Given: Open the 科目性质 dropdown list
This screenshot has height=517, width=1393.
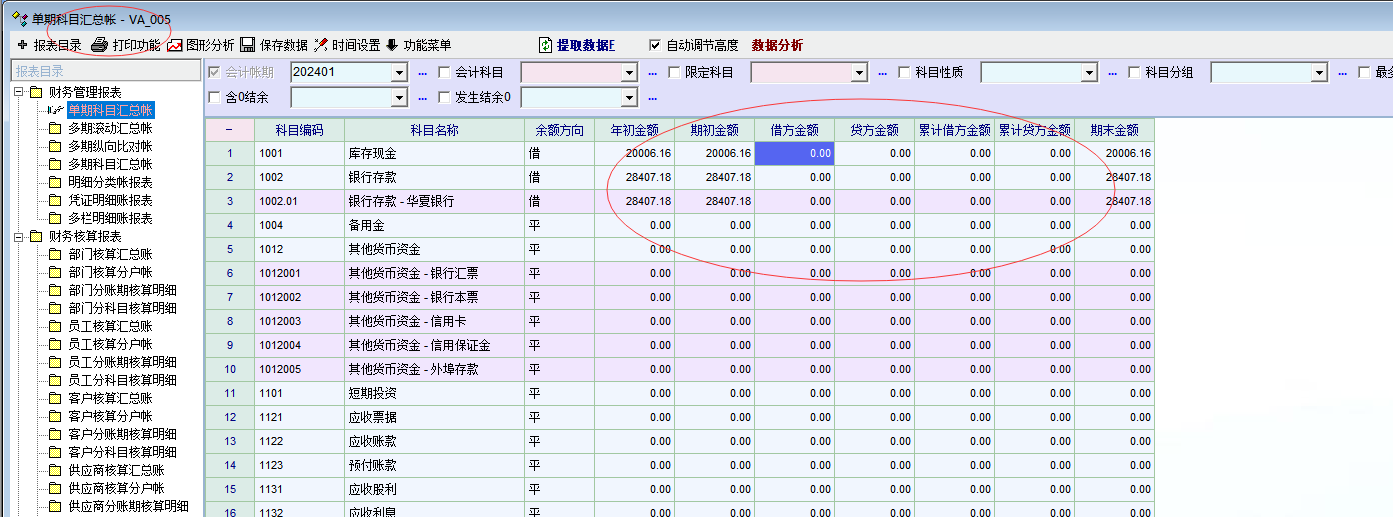Looking at the screenshot, I should [x=1089, y=73].
